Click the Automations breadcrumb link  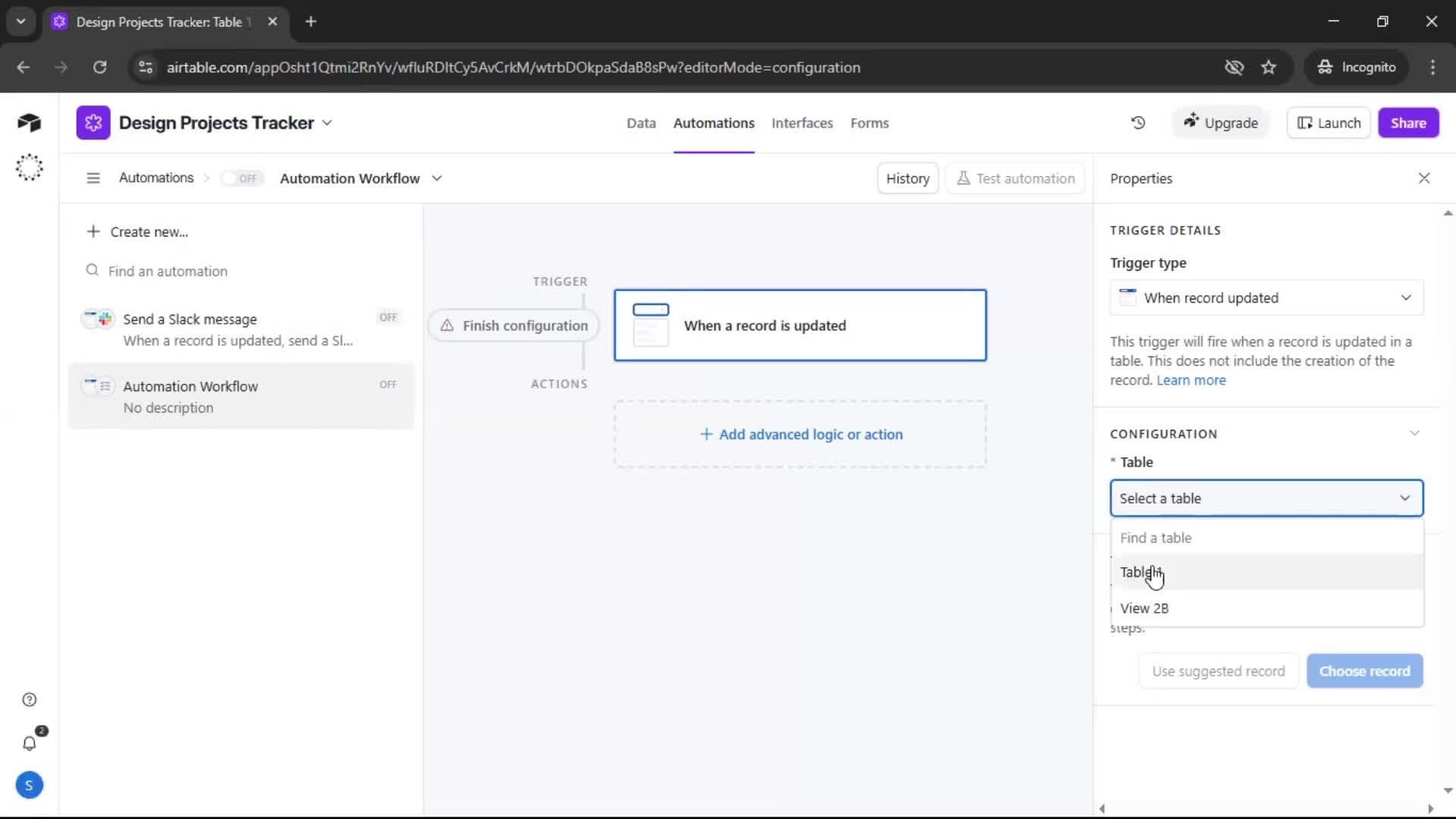pos(156,177)
